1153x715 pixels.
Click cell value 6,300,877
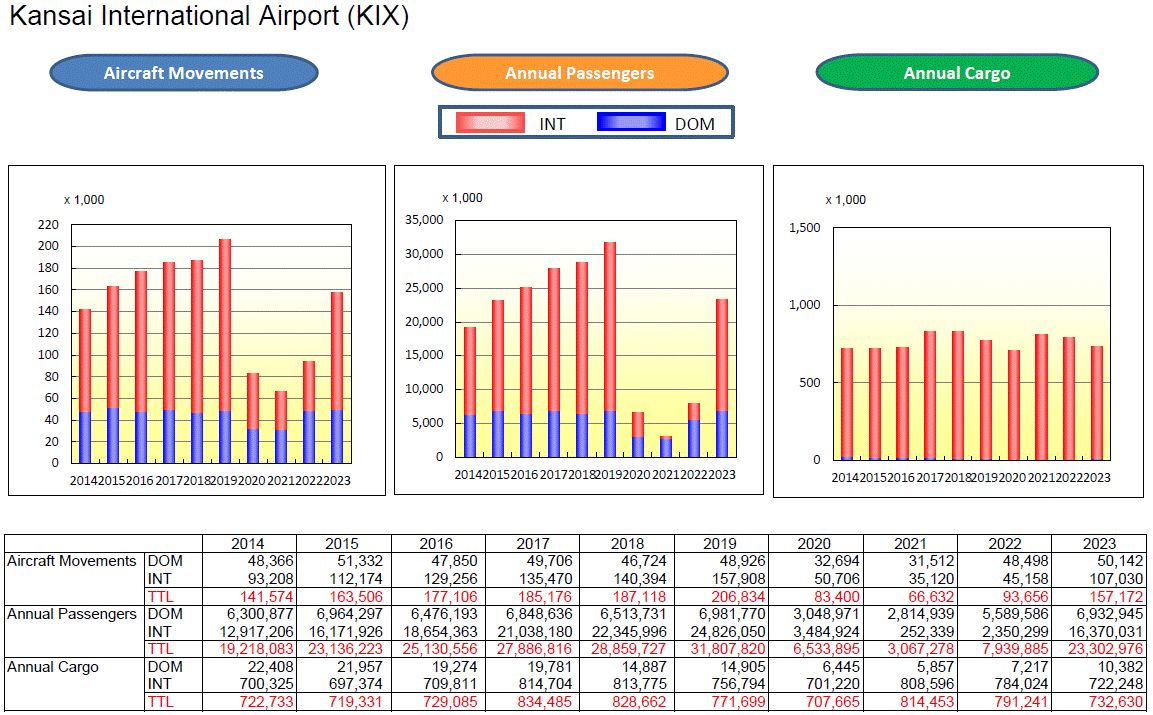pos(260,614)
